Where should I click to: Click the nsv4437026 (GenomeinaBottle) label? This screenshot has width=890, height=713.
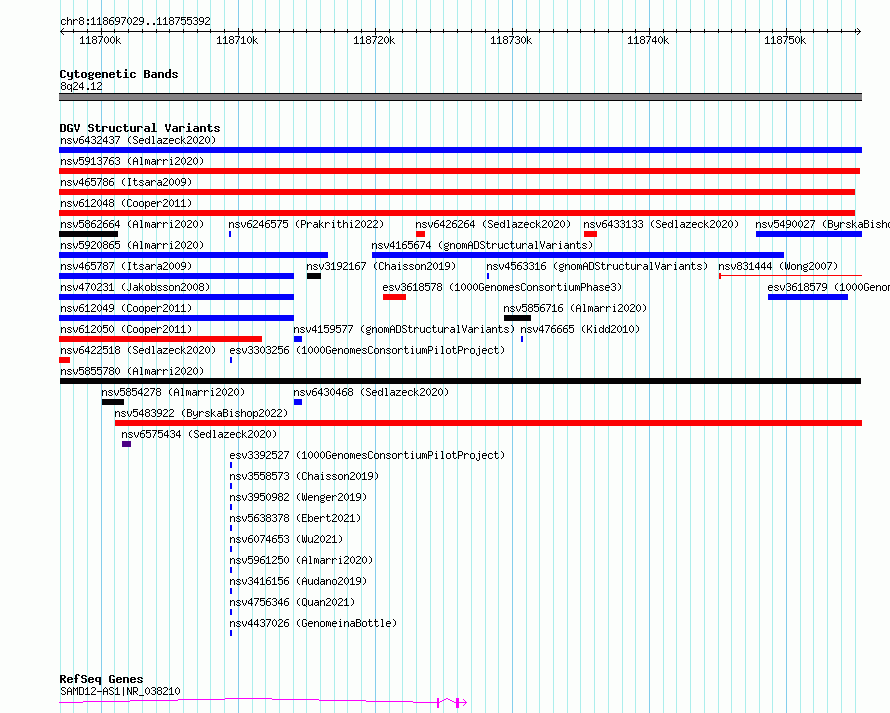click(x=313, y=623)
